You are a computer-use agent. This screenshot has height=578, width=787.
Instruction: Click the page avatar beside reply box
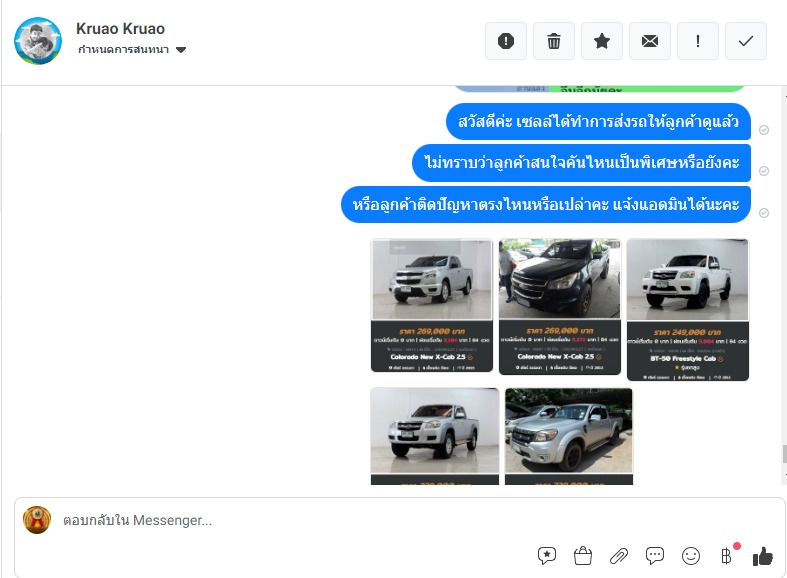(37, 520)
